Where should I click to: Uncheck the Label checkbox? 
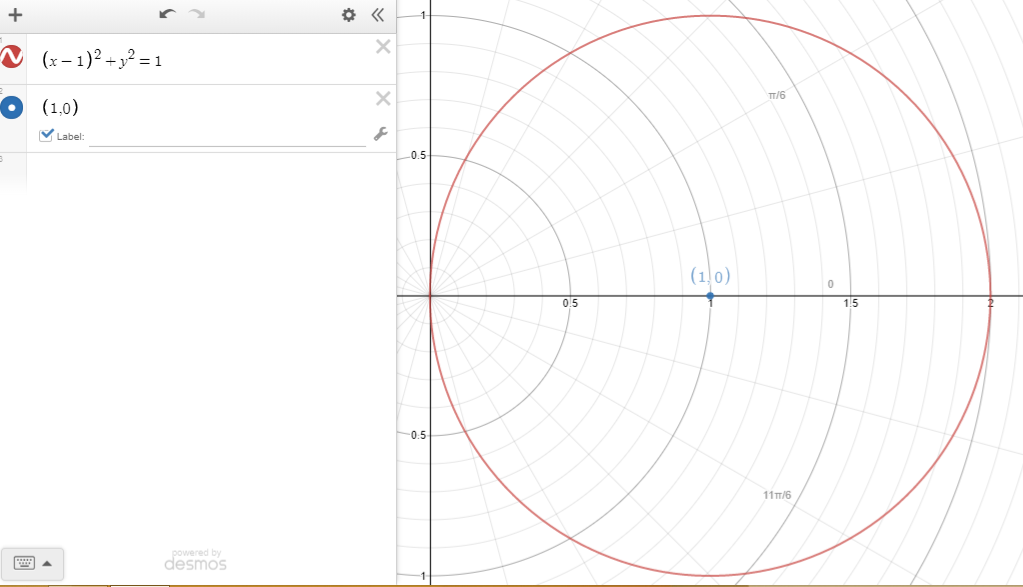point(46,135)
